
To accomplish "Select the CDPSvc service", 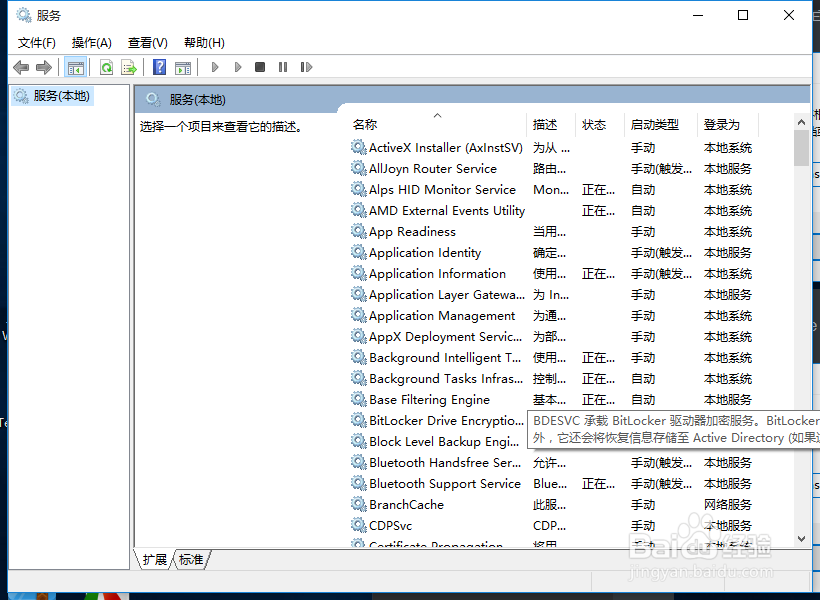I will click(x=391, y=526).
